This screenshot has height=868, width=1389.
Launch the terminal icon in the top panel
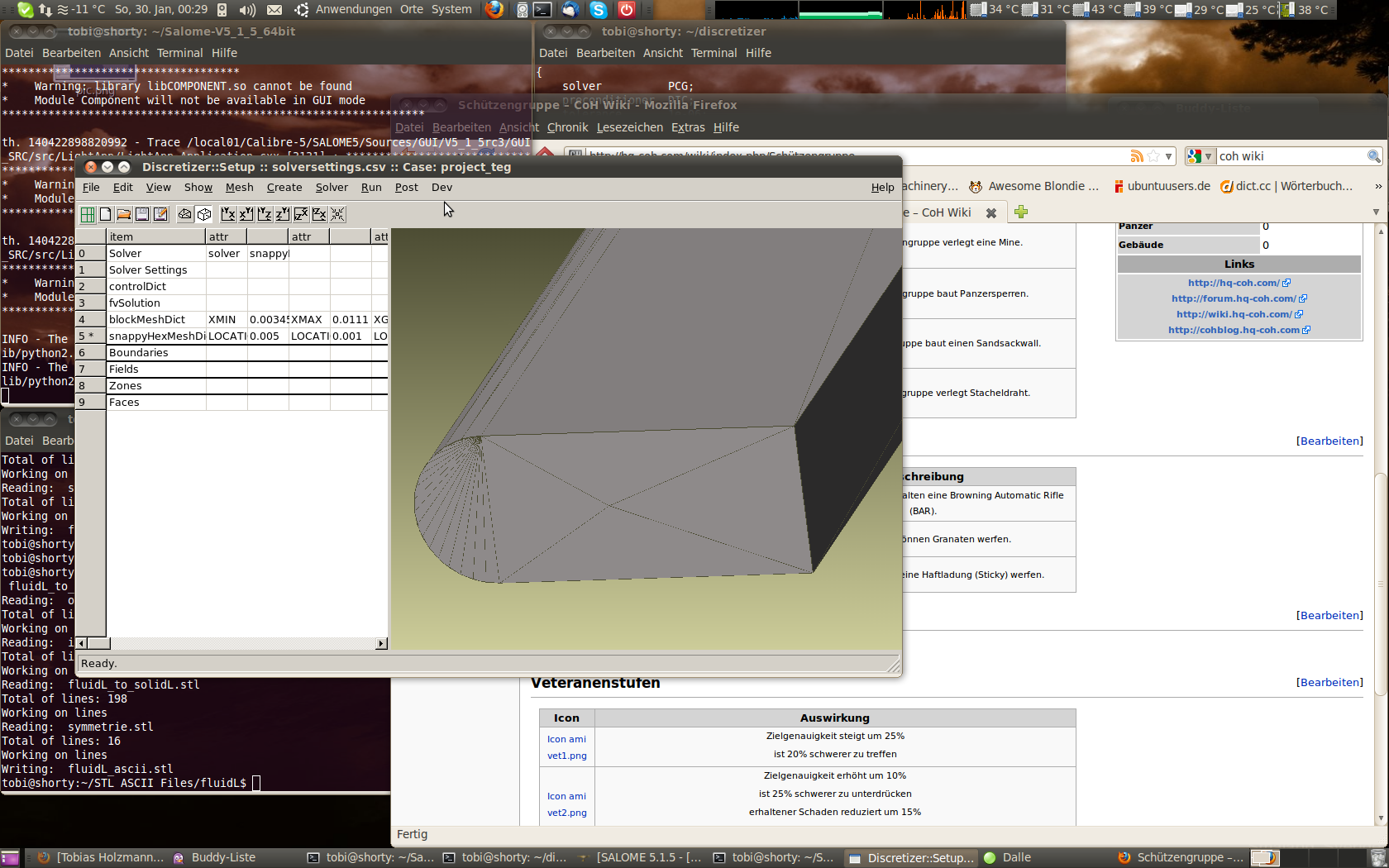coord(542,10)
